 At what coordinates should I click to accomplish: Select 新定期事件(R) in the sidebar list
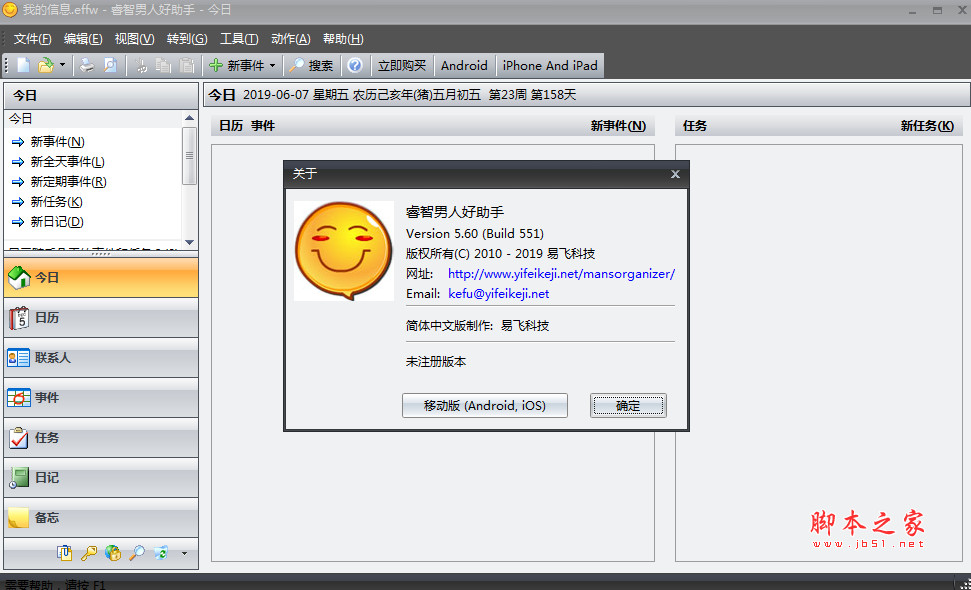[69, 181]
